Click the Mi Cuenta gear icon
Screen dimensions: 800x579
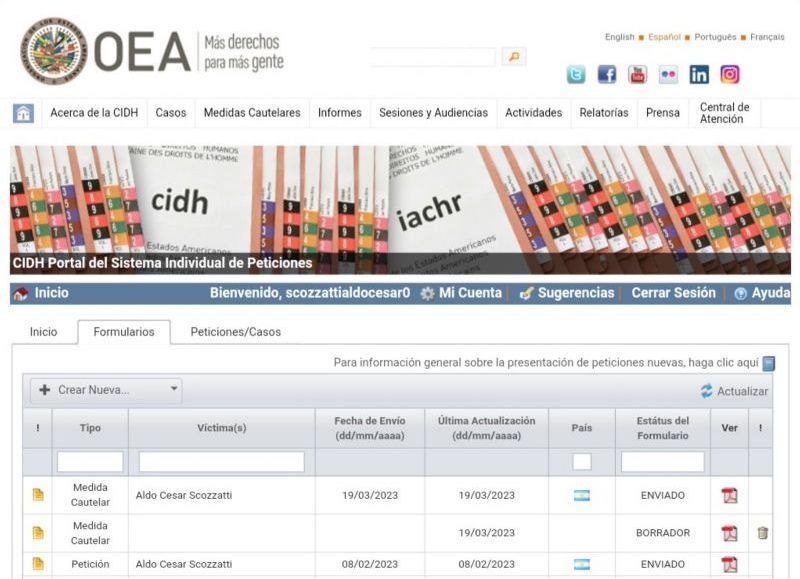tap(427, 294)
